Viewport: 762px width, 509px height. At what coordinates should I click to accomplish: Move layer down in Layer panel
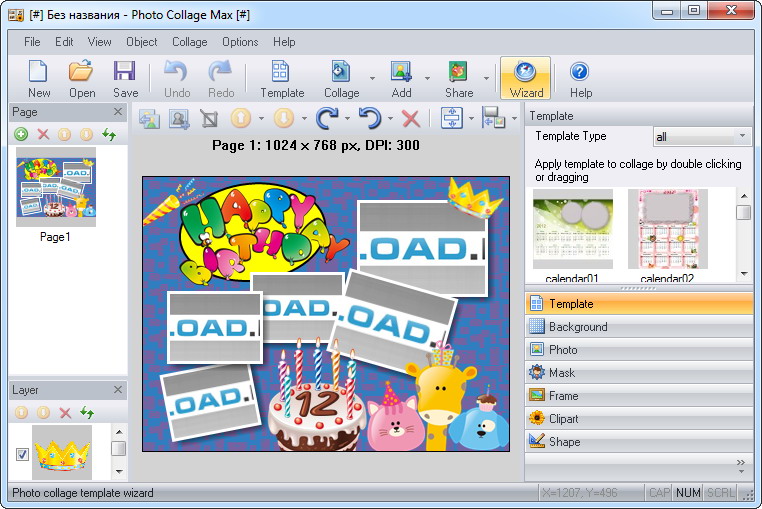pos(43,413)
